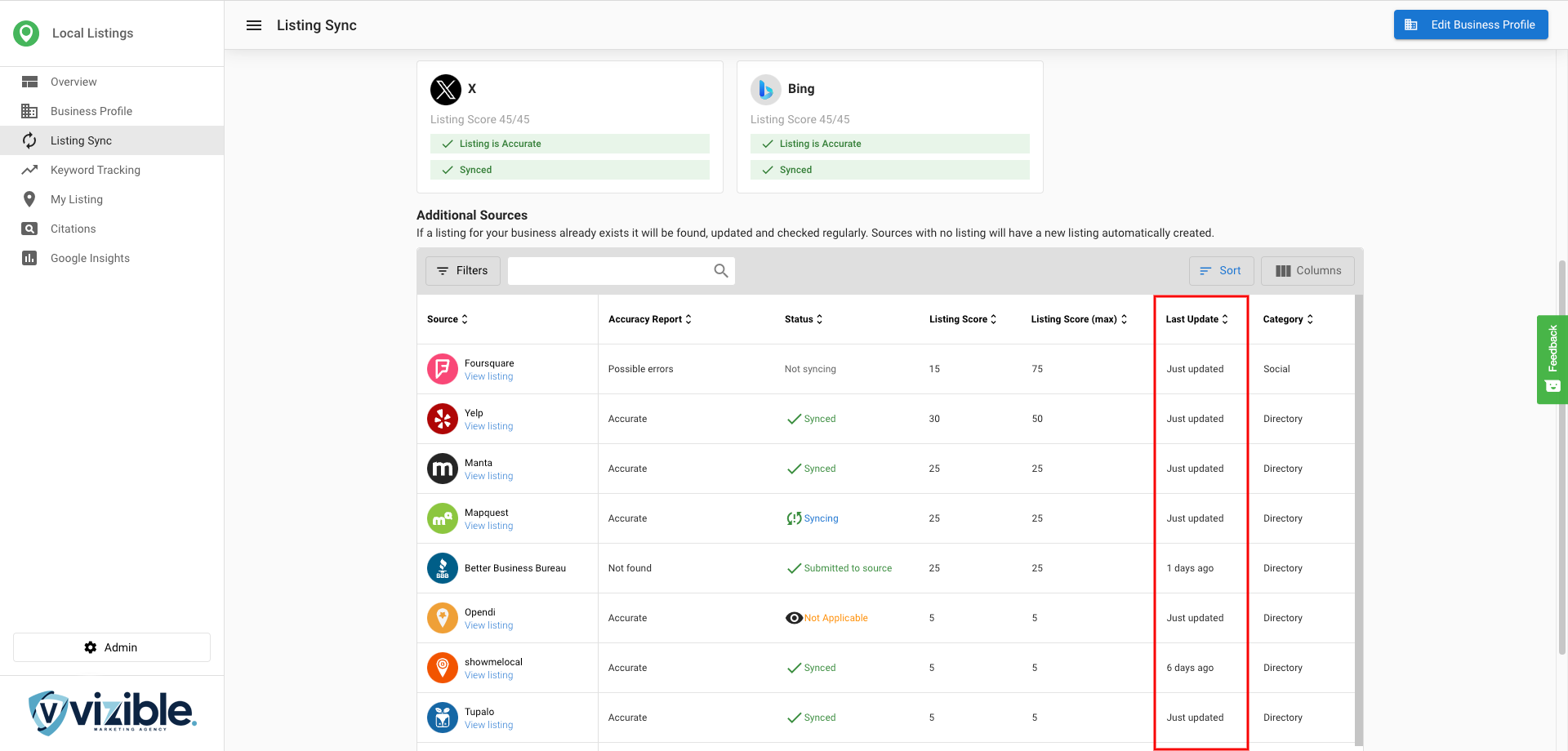Click the Bing logo icon
Screen dimensions: 1568x751
[x=765, y=89]
